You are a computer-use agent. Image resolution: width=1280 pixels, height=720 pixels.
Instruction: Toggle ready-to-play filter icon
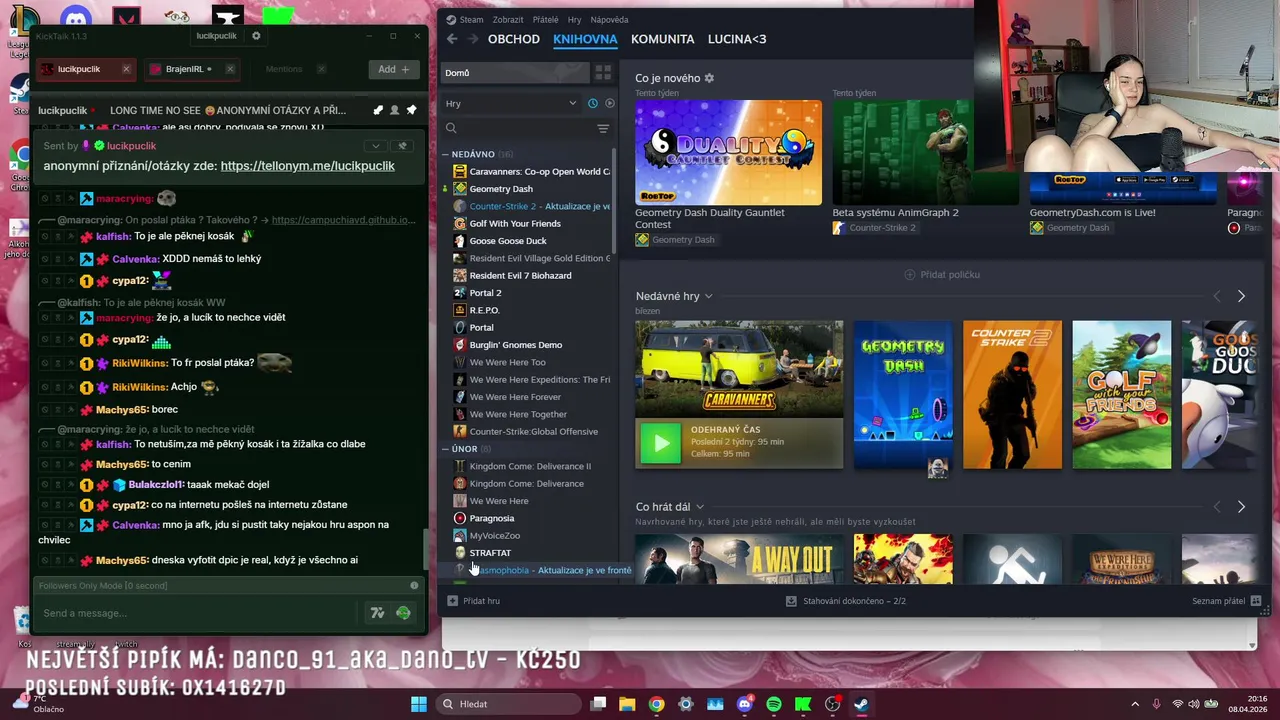[609, 103]
